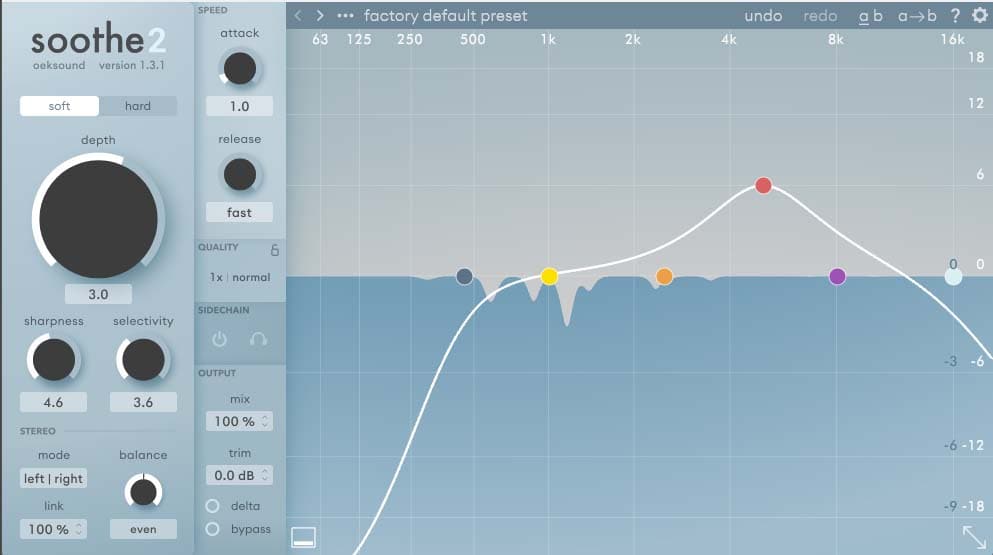Viewport: 993px width, 555px height.
Task: Open the three-dot preset menu
Action: (346, 16)
